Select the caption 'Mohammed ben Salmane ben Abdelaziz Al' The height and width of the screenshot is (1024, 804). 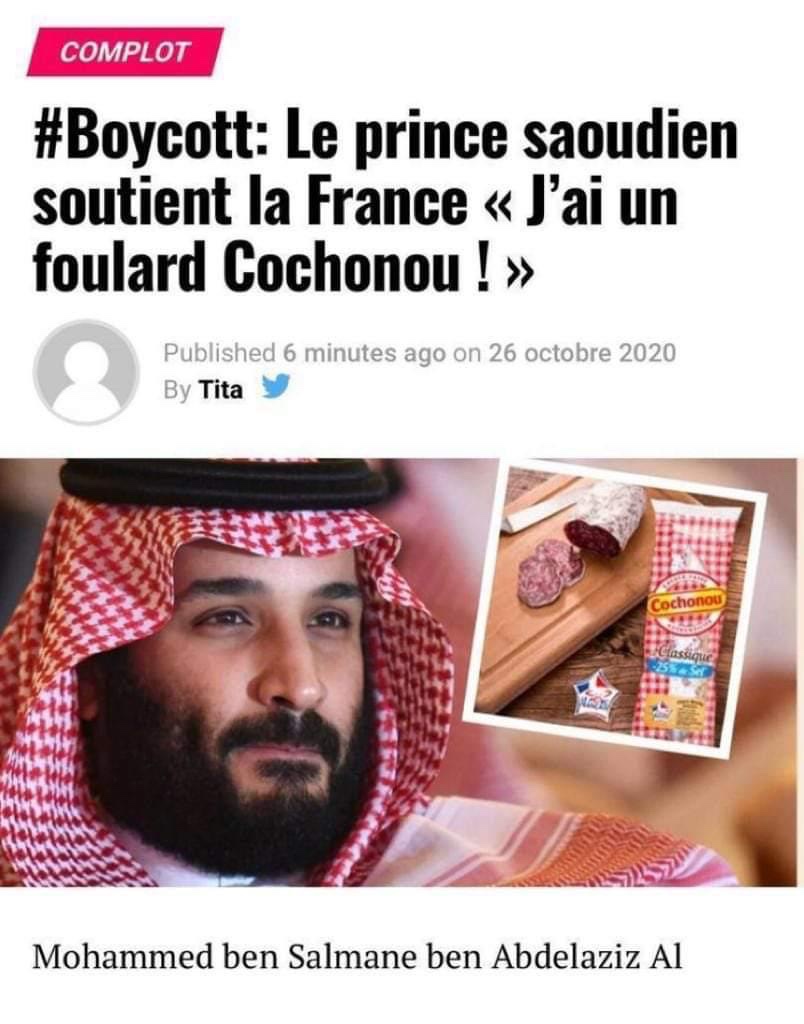coord(357,957)
